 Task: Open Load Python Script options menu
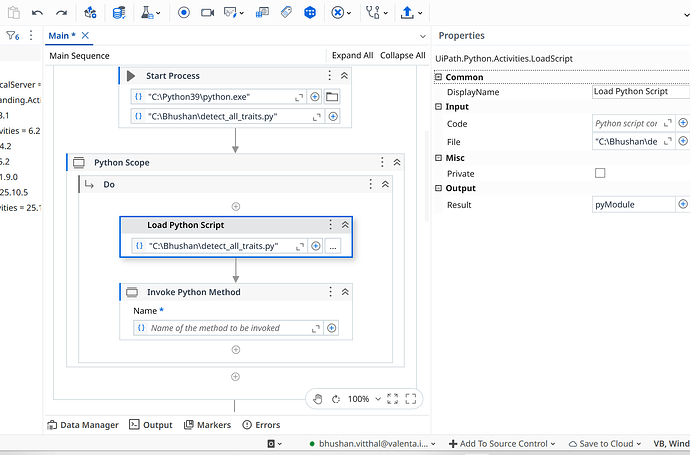pyautogui.click(x=330, y=225)
